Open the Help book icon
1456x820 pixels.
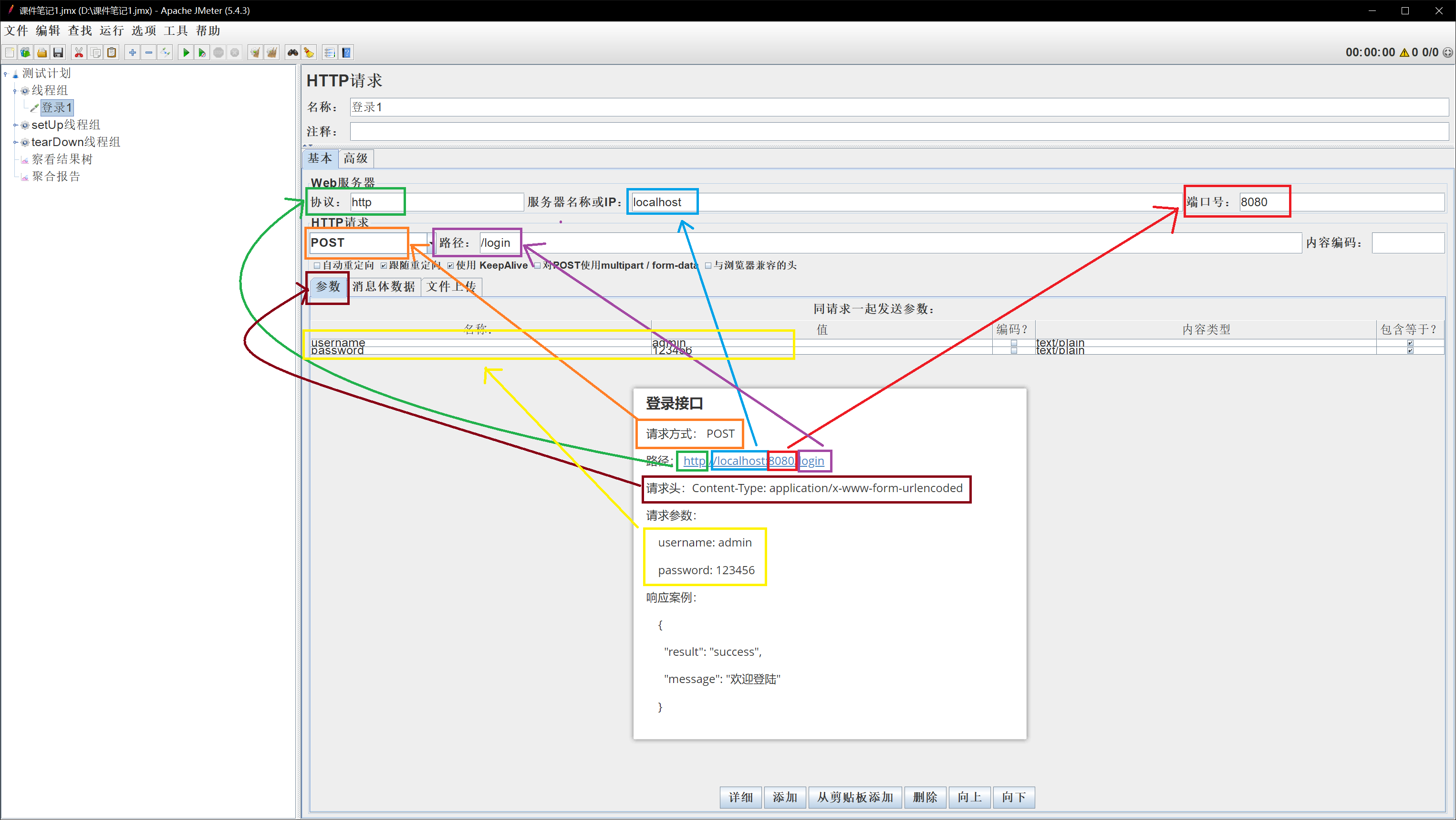tap(346, 53)
